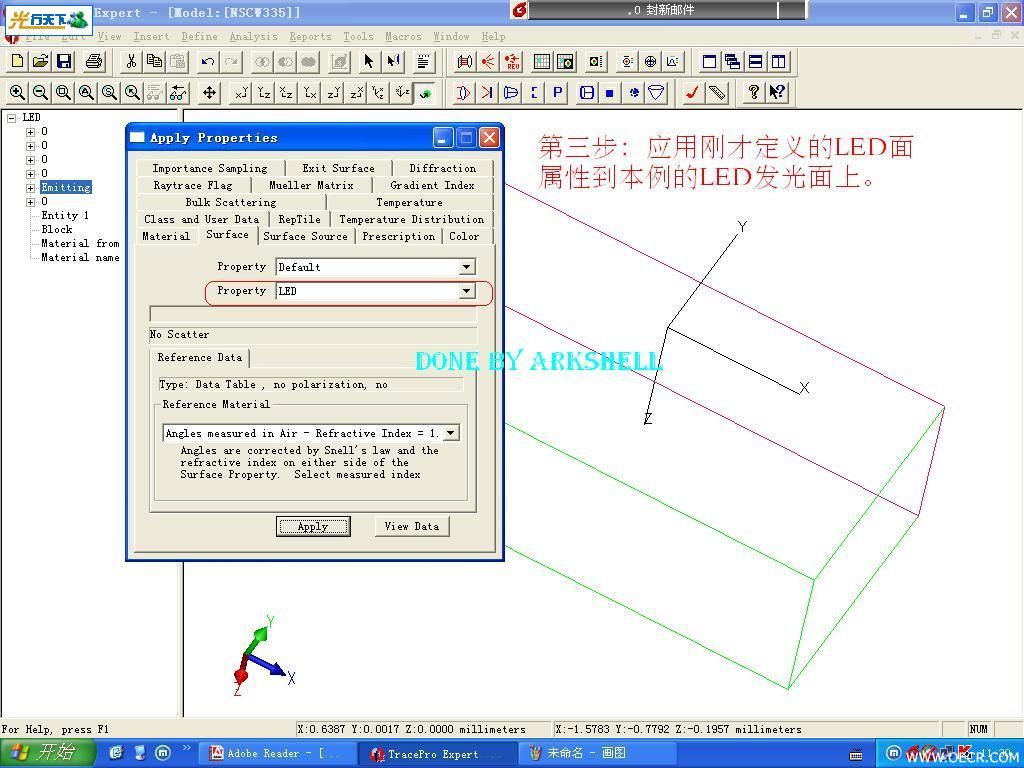The width and height of the screenshot is (1024, 768).
Task: Open the Reports menu
Action: pos(310,37)
